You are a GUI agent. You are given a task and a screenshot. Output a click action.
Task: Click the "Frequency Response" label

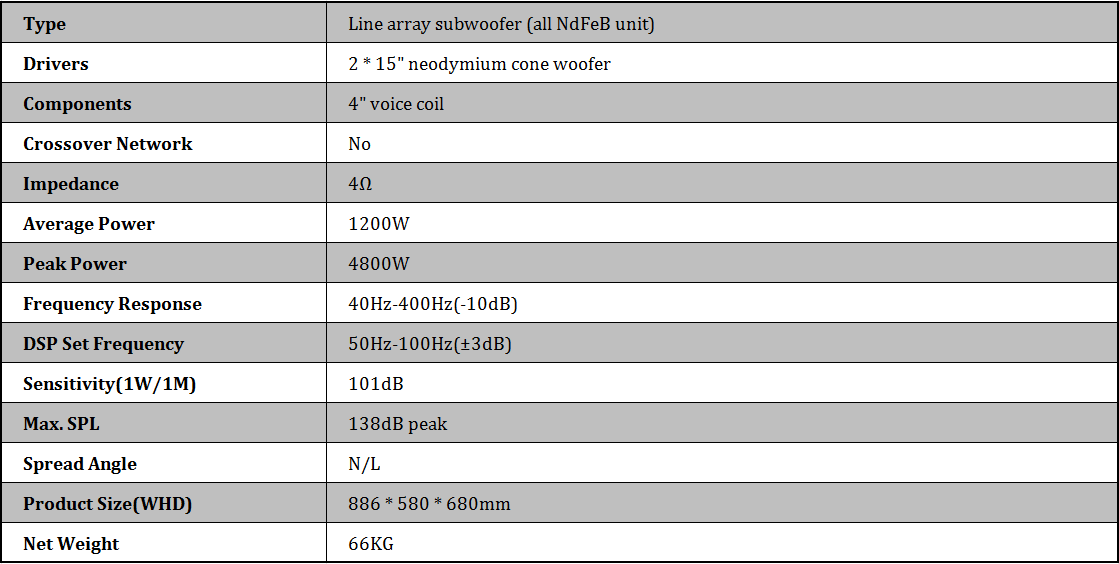pos(112,304)
